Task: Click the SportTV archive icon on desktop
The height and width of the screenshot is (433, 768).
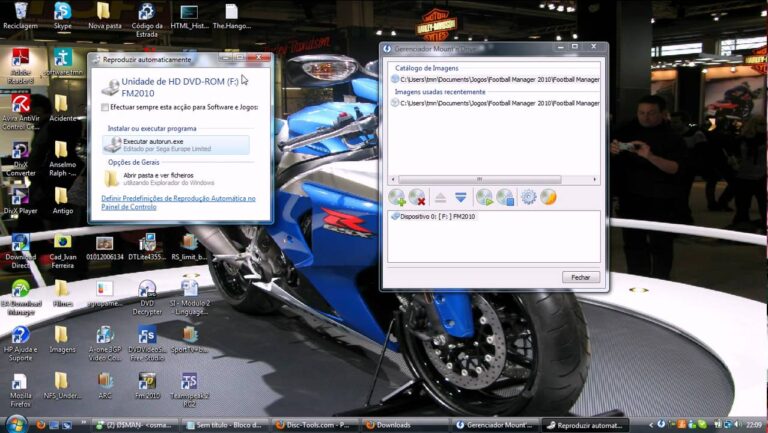Action: [189, 339]
